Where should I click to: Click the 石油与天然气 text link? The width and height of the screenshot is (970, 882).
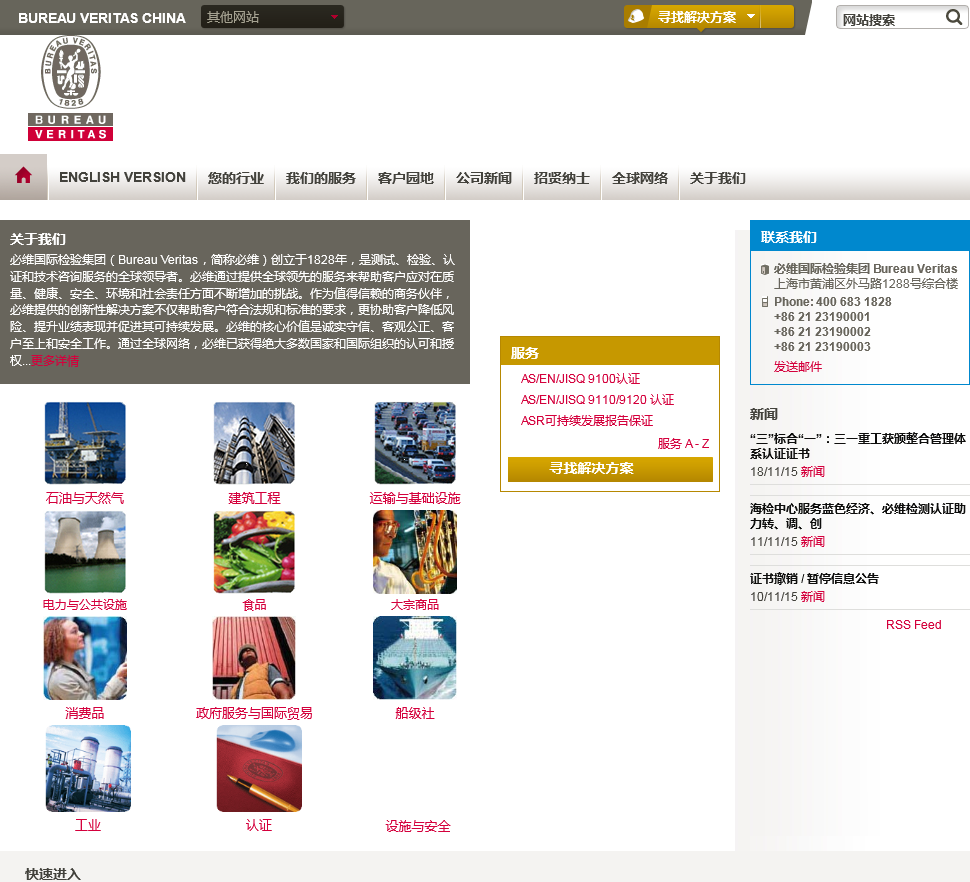[x=85, y=498]
